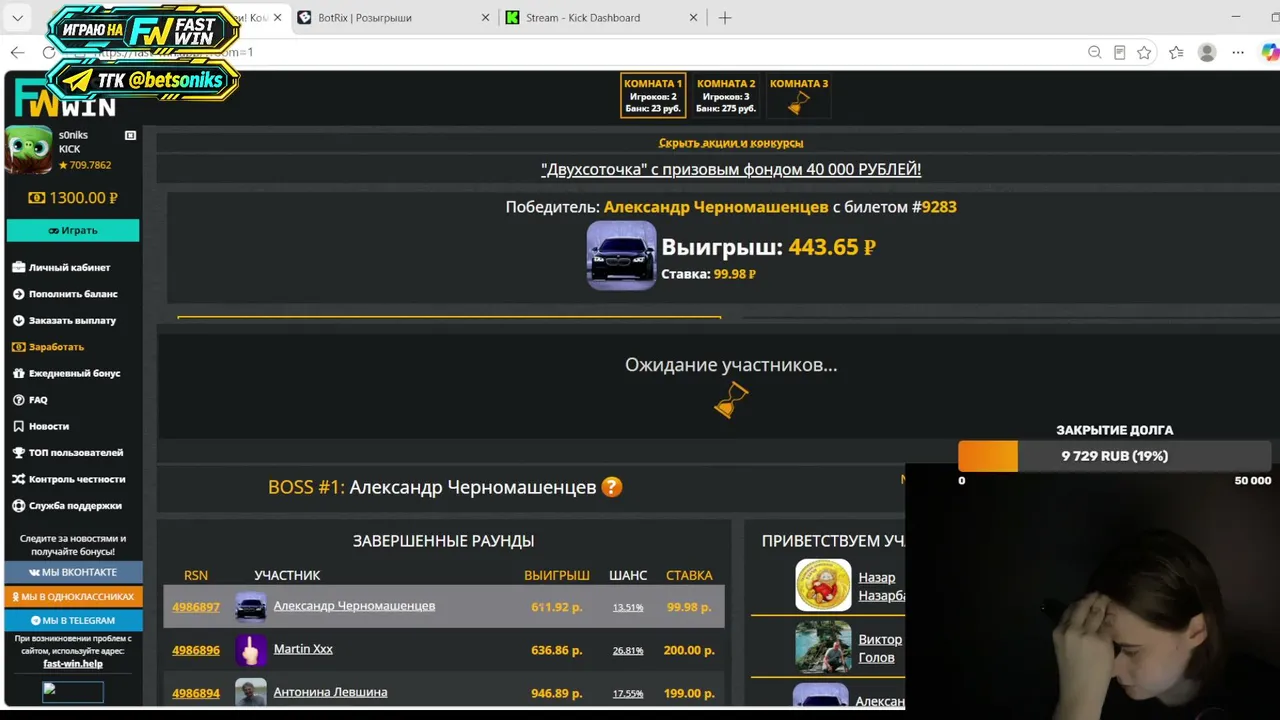Open browser settings three-dot menu
This screenshot has height=720, width=1280.
1239,52
